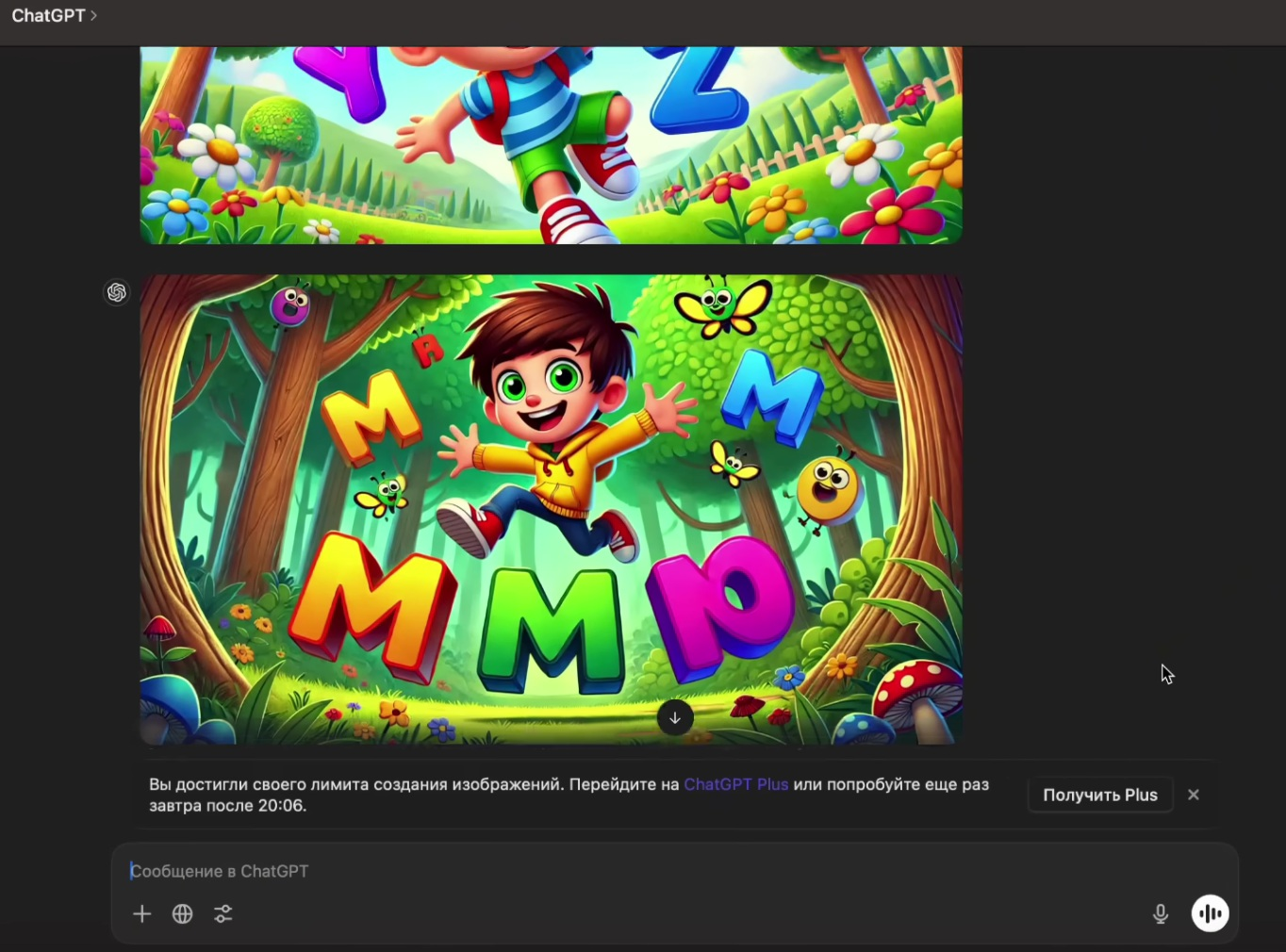Jump to bottom with the down arrow button
The height and width of the screenshot is (952, 1286).
pos(675,718)
